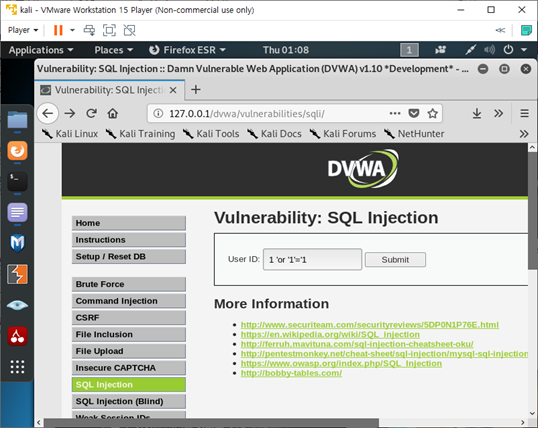
Task: Open Firefox downloads panel
Action: (477, 113)
